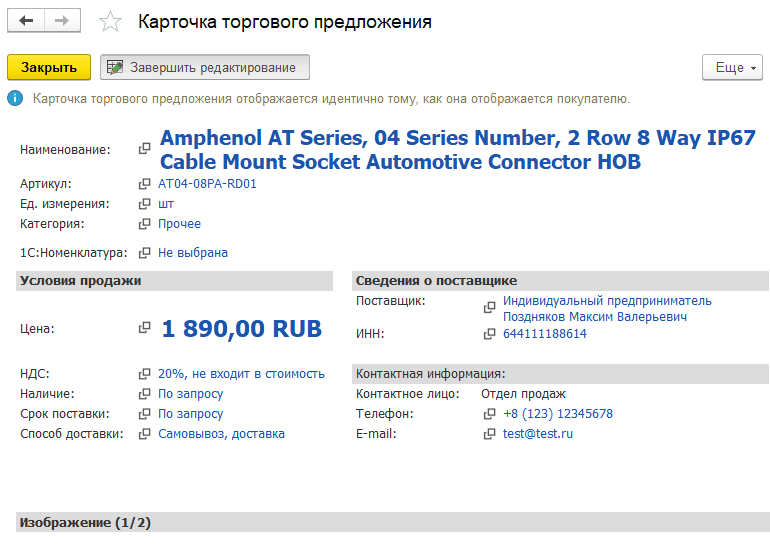Click the open icon beside Поставщик
Viewport: 770px width, 544px height.
tap(490, 308)
